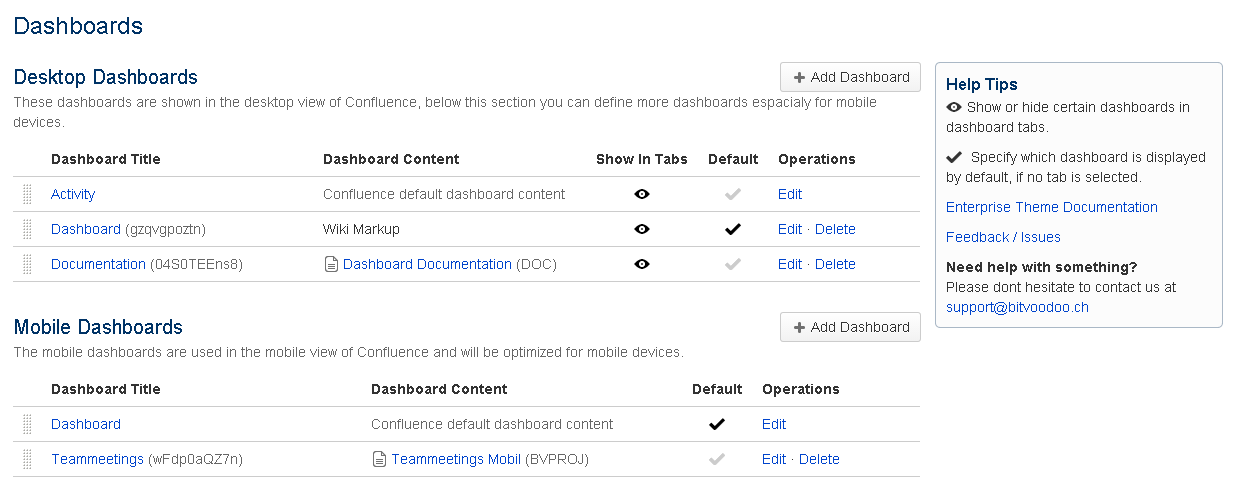This screenshot has width=1241, height=494.
Task: Open Feedback / Issues link
Action: click(x=1003, y=237)
